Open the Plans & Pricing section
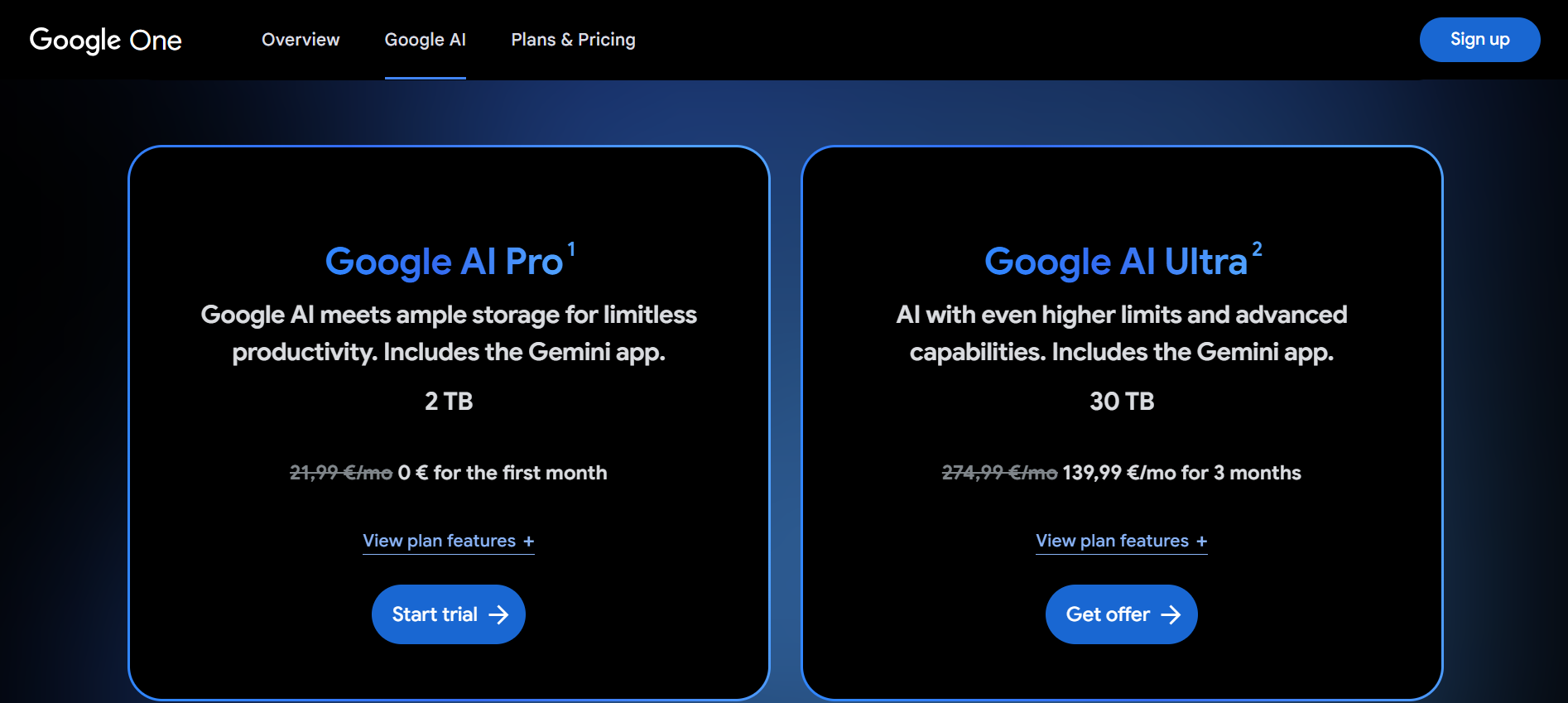1568x703 pixels. [573, 39]
